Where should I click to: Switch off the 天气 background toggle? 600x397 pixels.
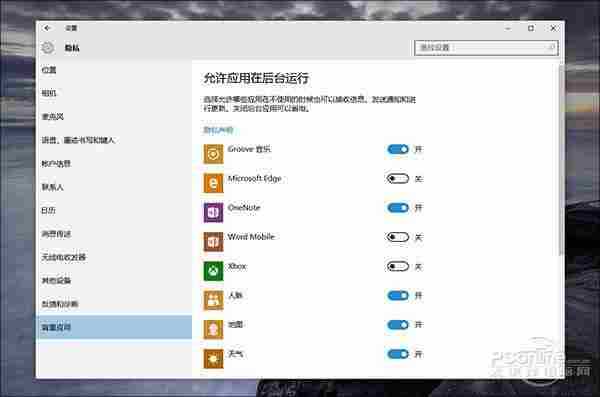click(398, 354)
